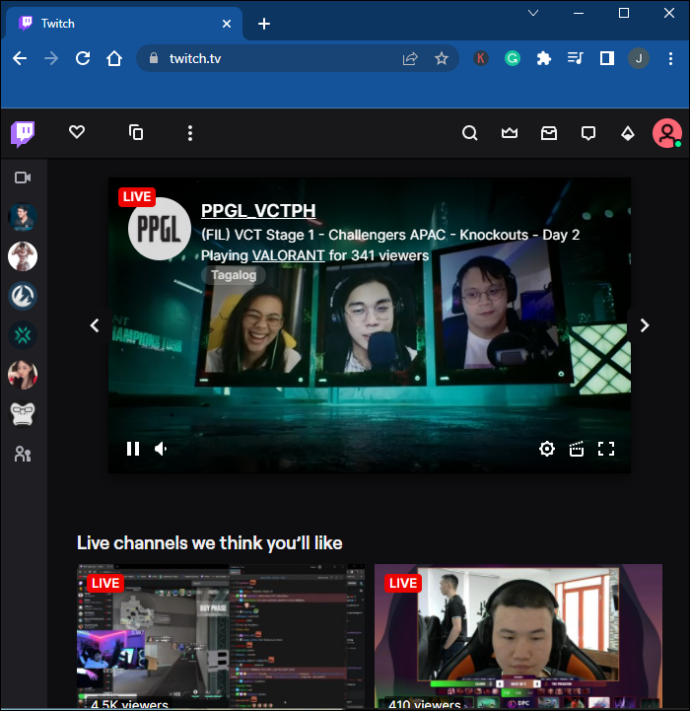
Task: Mute the featured stream volume
Action: coord(161,449)
